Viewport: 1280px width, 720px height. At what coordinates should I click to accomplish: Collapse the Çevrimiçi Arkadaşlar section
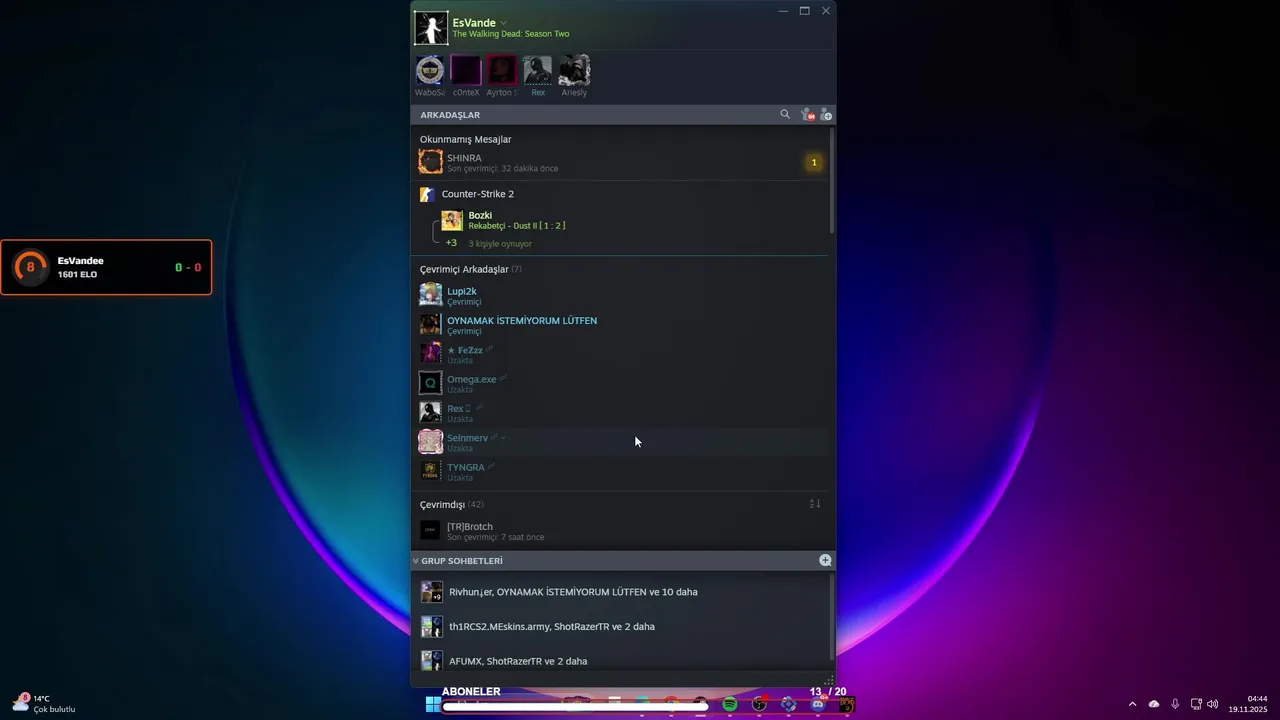pyautogui.click(x=471, y=269)
